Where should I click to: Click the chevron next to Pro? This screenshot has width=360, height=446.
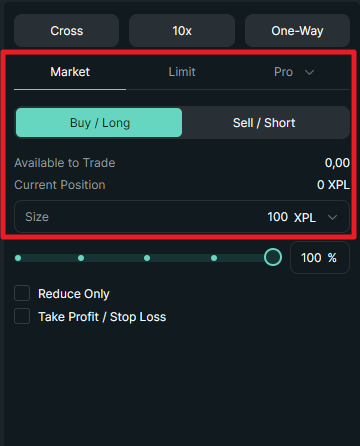[x=310, y=72]
